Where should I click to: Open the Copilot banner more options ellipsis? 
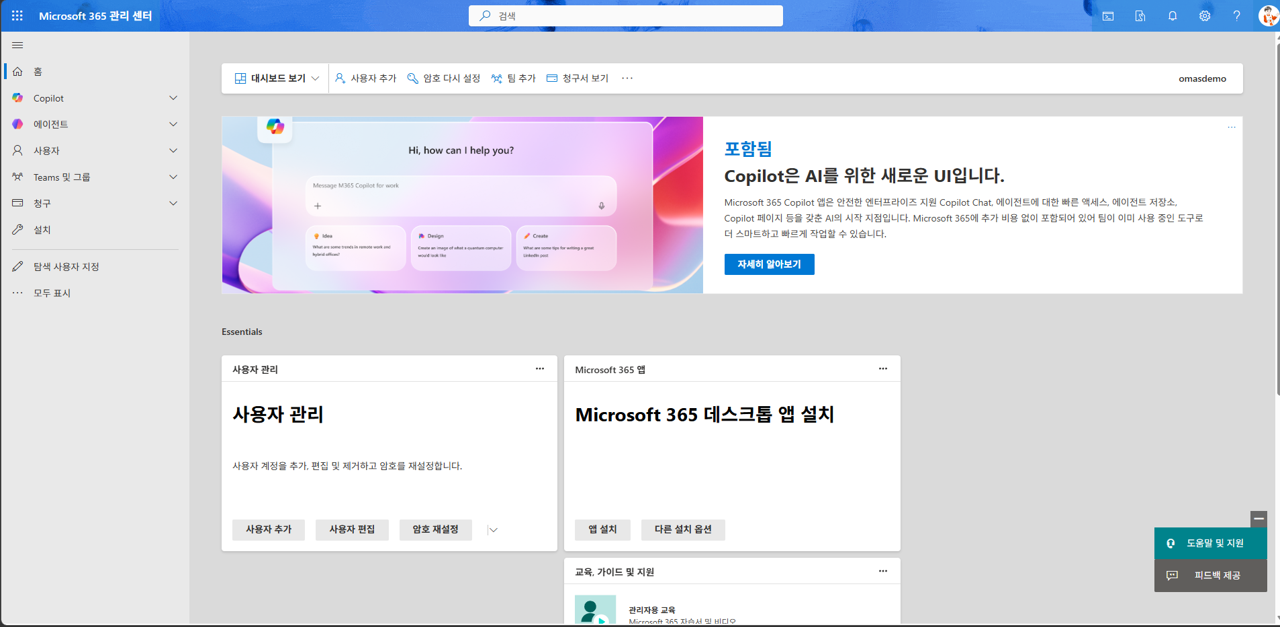pyautogui.click(x=1231, y=127)
